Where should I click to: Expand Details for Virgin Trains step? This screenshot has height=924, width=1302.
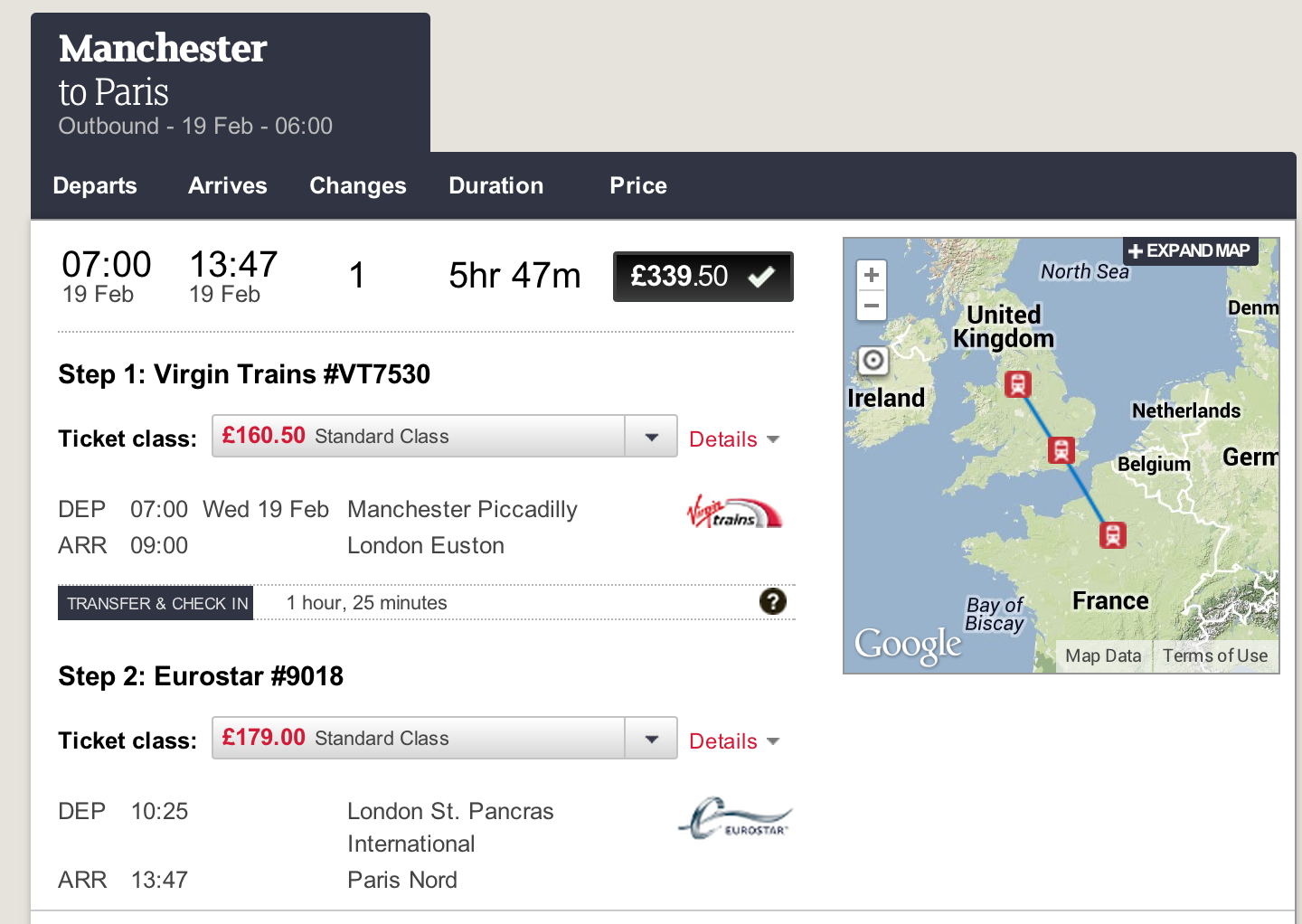point(733,439)
